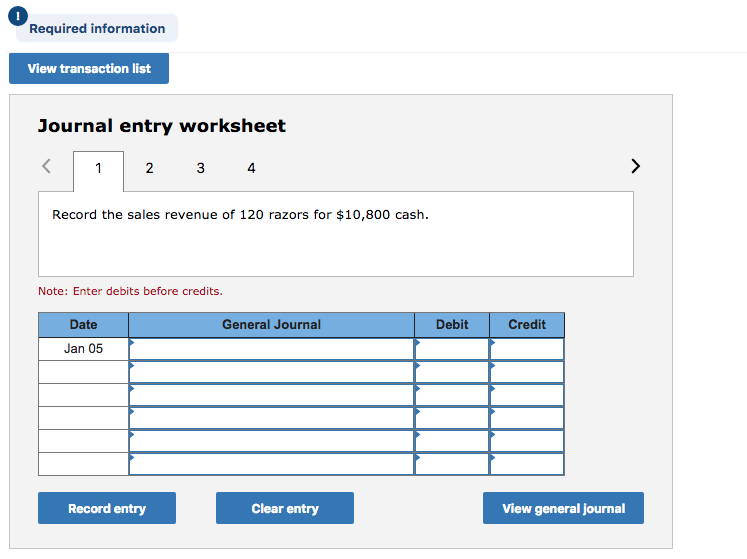Click the 'Enter debits before credits' note
This screenshot has height=559, width=747.
131,291
